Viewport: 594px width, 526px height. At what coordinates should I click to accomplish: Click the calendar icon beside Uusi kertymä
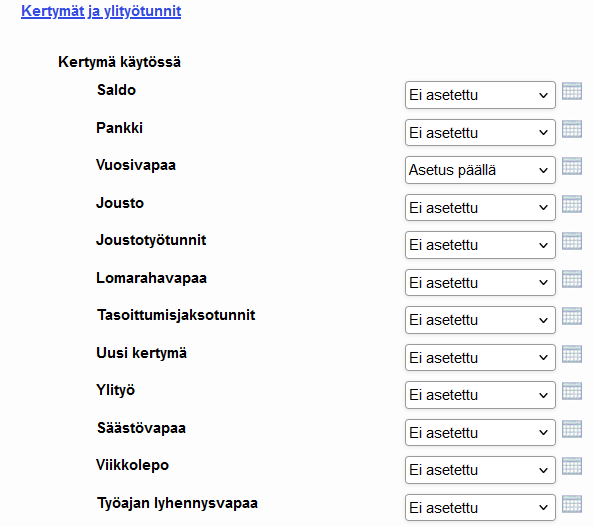pos(572,354)
